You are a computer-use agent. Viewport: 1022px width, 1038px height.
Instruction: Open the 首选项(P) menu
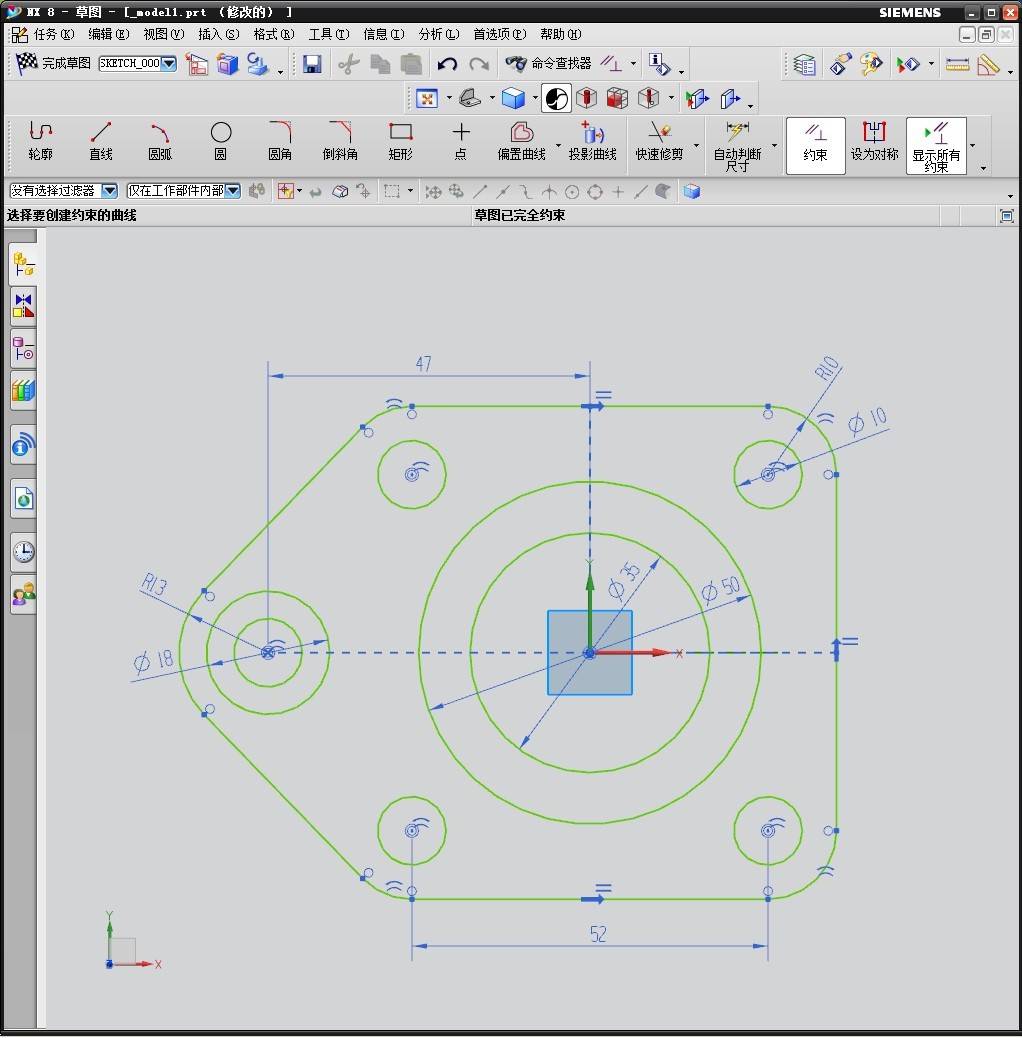click(x=500, y=34)
